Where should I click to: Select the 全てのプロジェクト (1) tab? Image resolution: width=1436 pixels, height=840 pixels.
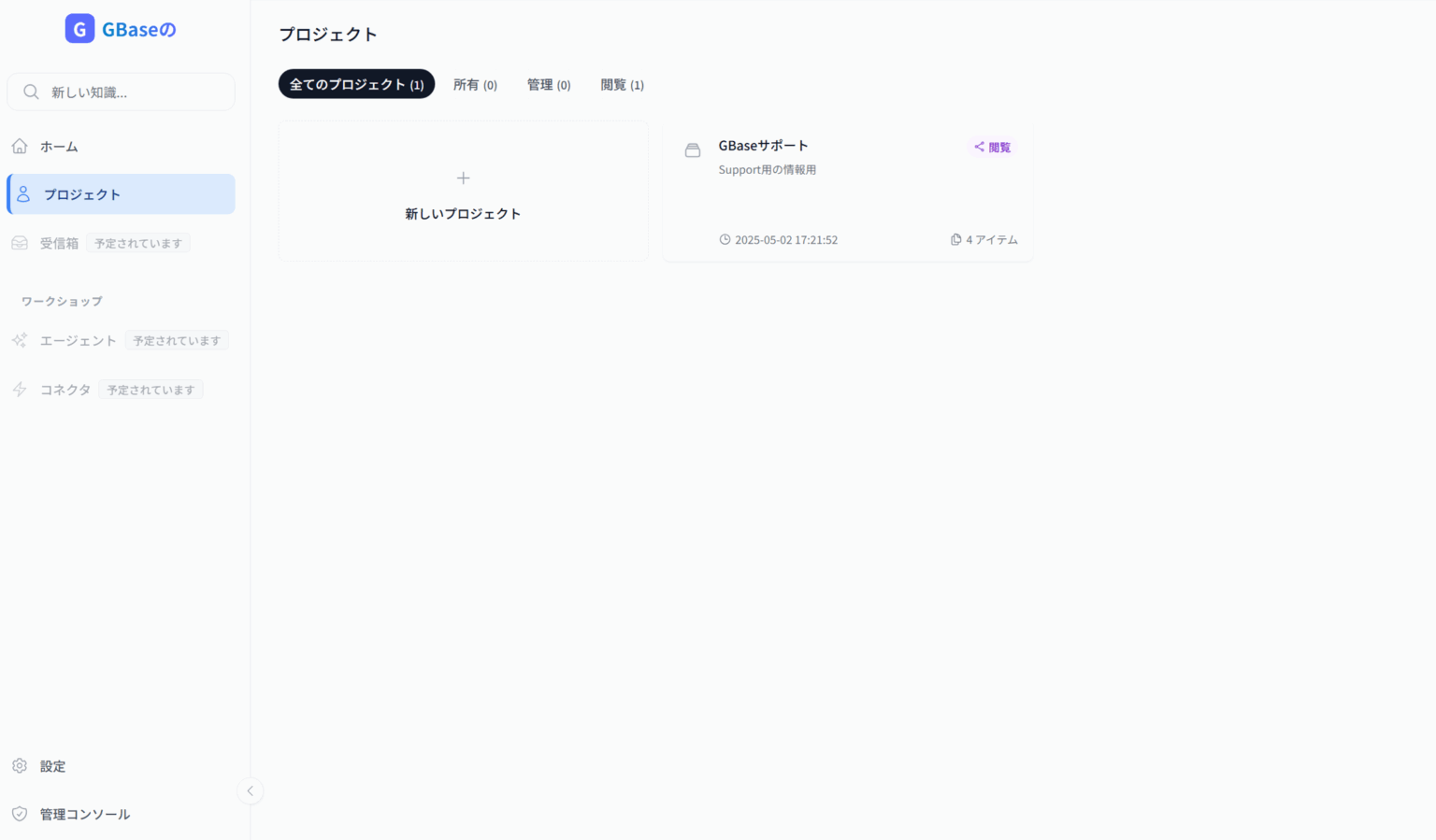[x=356, y=84]
